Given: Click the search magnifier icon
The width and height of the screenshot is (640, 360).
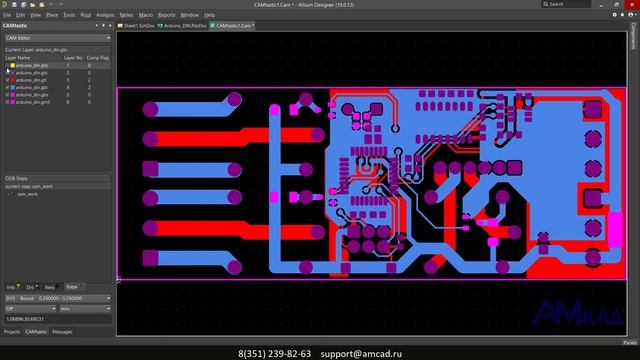Looking at the screenshot, I should (x=546, y=4).
